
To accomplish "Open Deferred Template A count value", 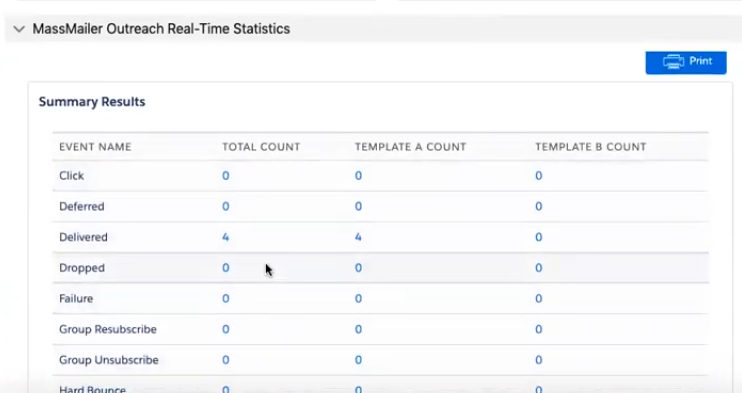I will 358,206.
